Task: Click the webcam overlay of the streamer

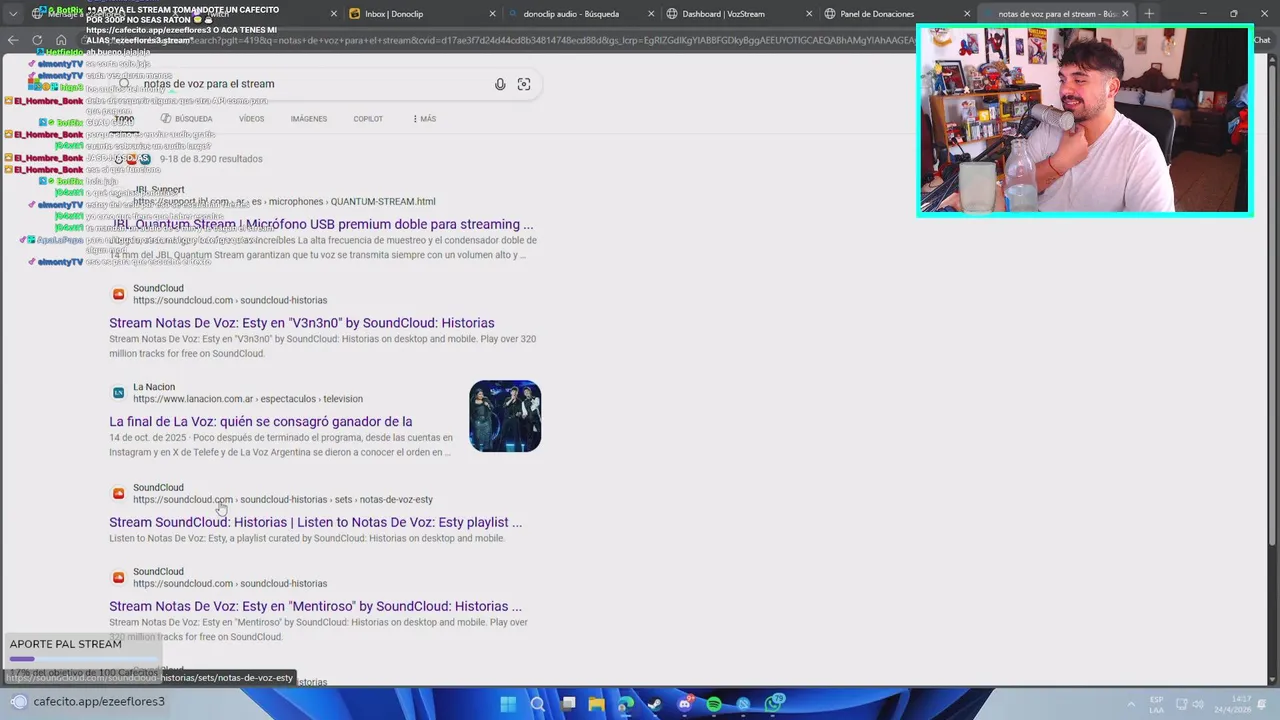Action: (1085, 120)
